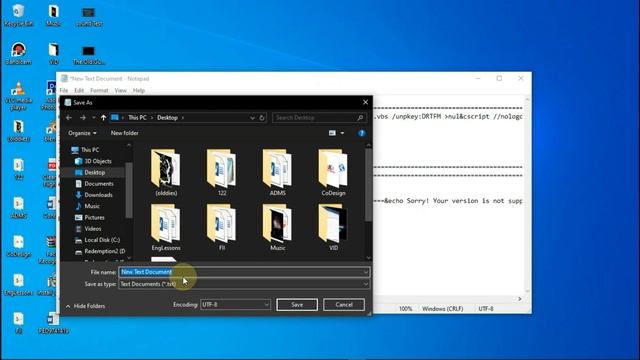This screenshot has height=360, width=640.
Task: Select ADMS folder in file list
Action: pos(278,172)
